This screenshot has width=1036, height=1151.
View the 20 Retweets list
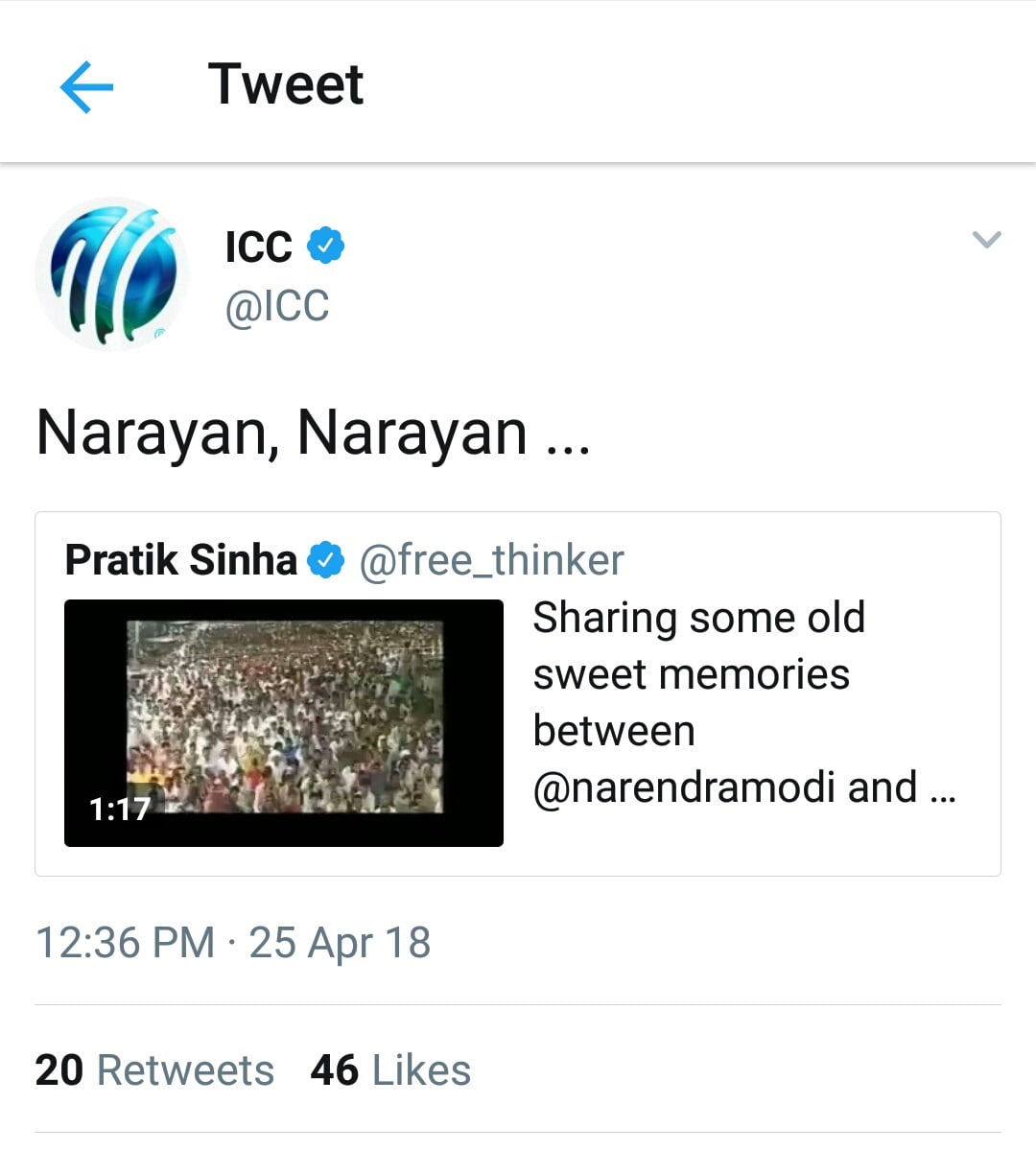click(x=154, y=1070)
